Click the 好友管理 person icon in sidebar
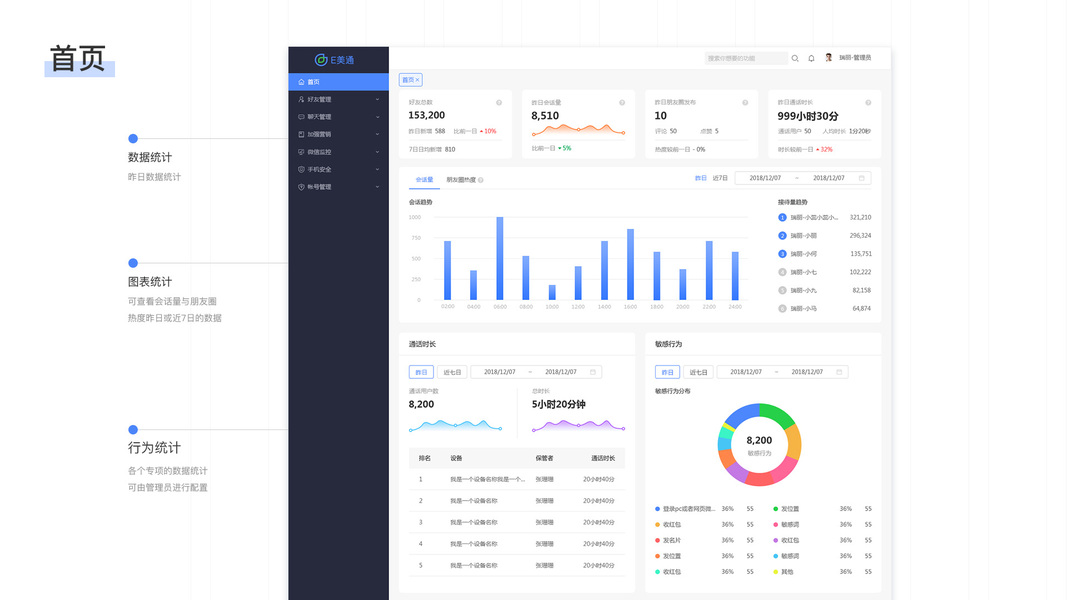The image size is (1067, 600). click(x=301, y=99)
